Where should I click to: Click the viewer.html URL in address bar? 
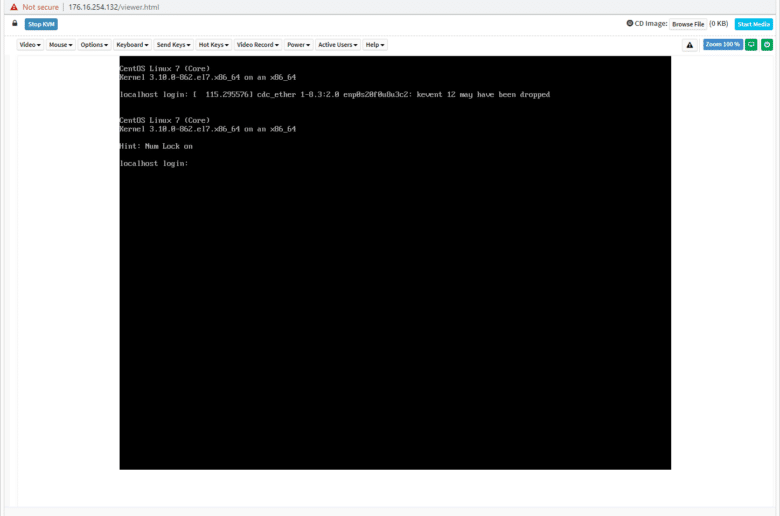tap(114, 7)
